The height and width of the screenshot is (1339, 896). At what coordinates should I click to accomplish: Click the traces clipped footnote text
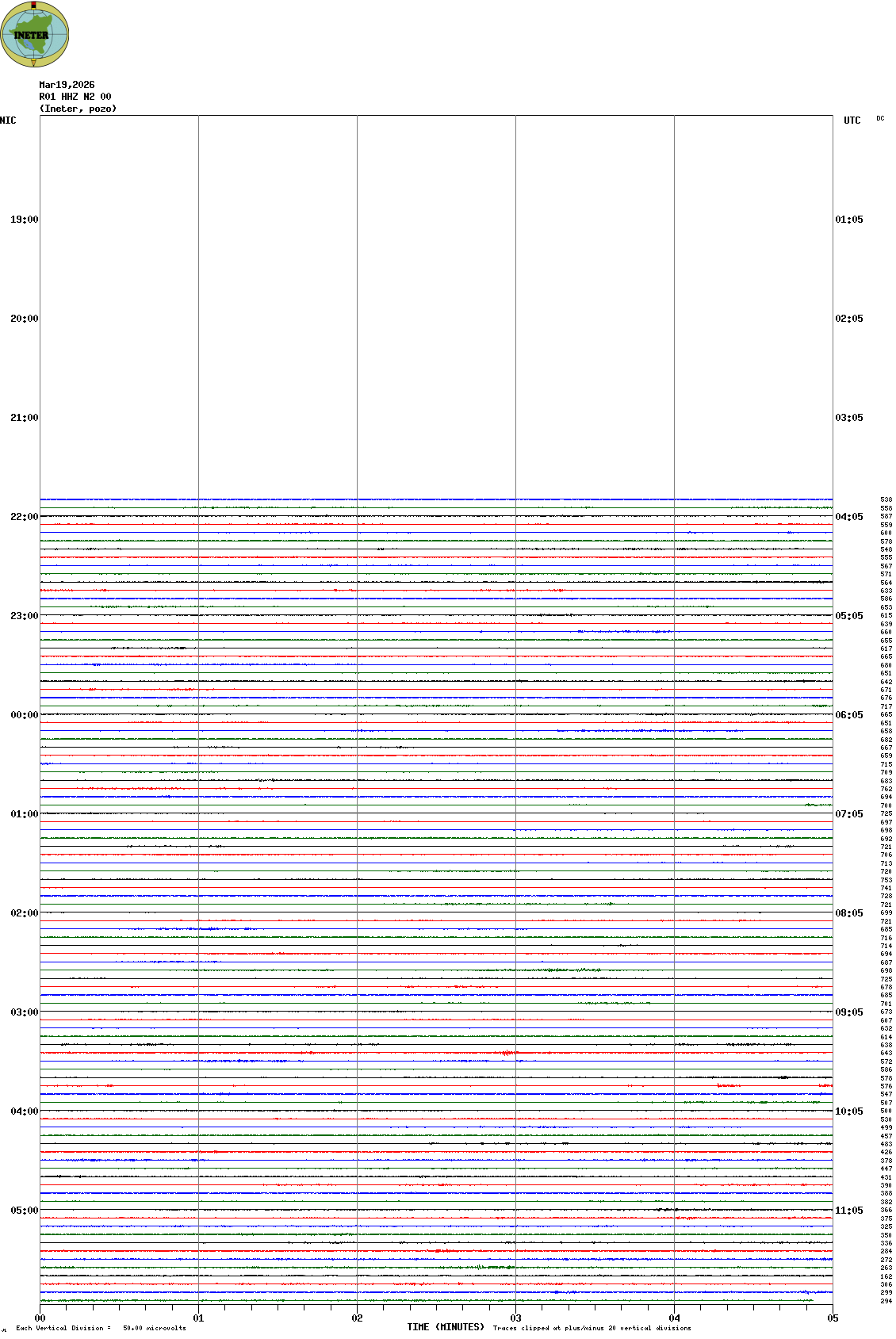pos(592,1328)
